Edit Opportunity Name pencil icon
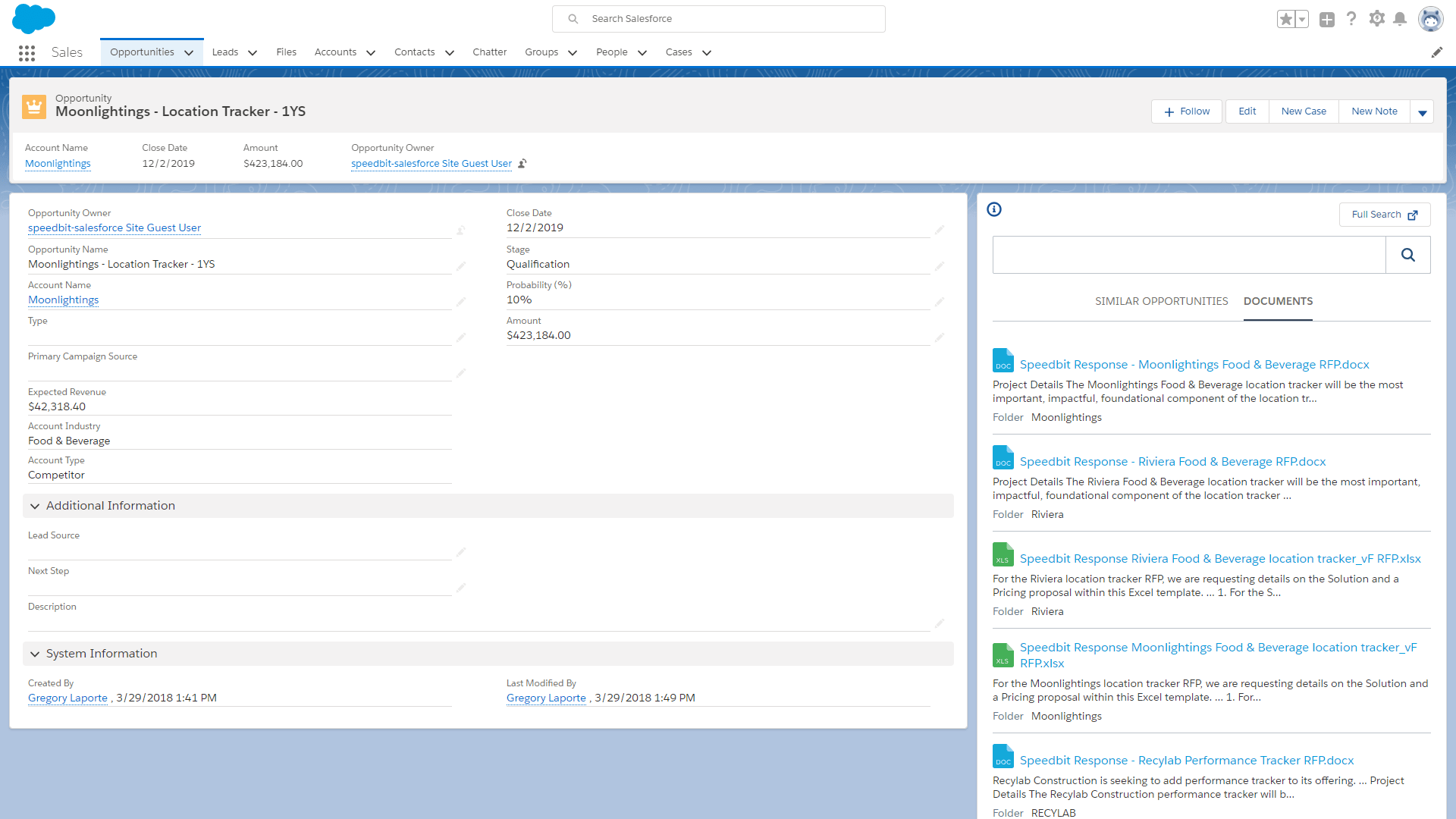Screen dimensions: 1456x819 click(461, 266)
